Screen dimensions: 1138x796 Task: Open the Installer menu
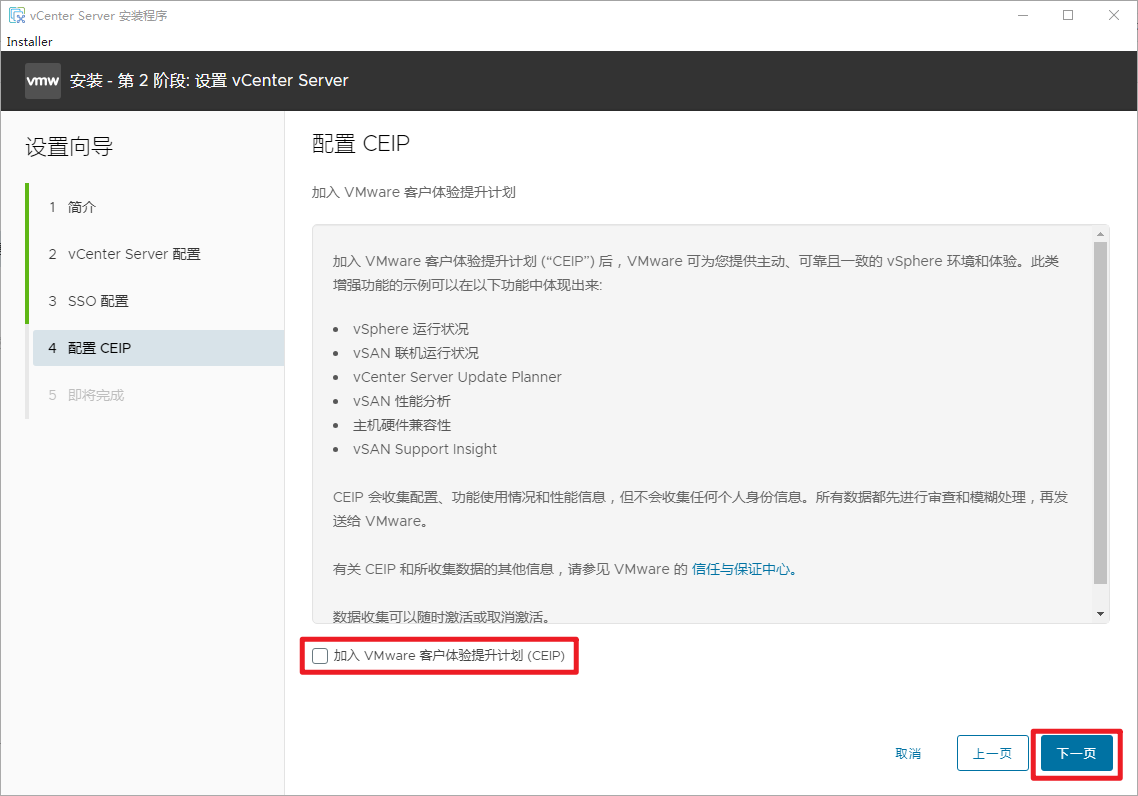(x=29, y=42)
